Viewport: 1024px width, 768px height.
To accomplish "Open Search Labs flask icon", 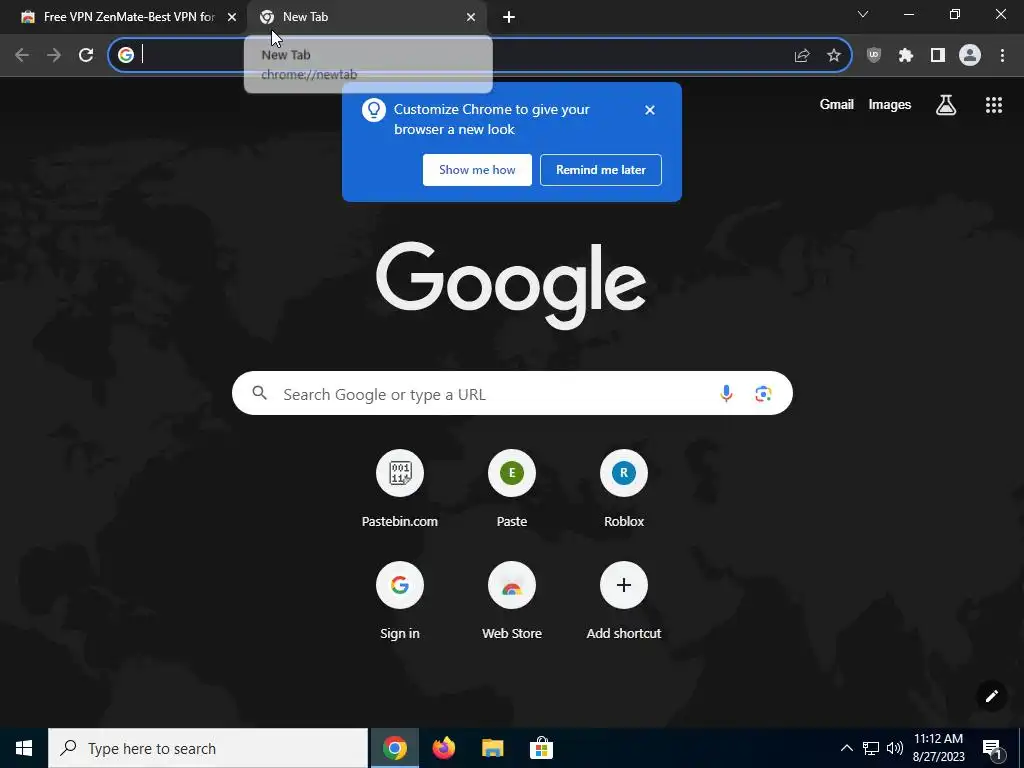I will [946, 104].
